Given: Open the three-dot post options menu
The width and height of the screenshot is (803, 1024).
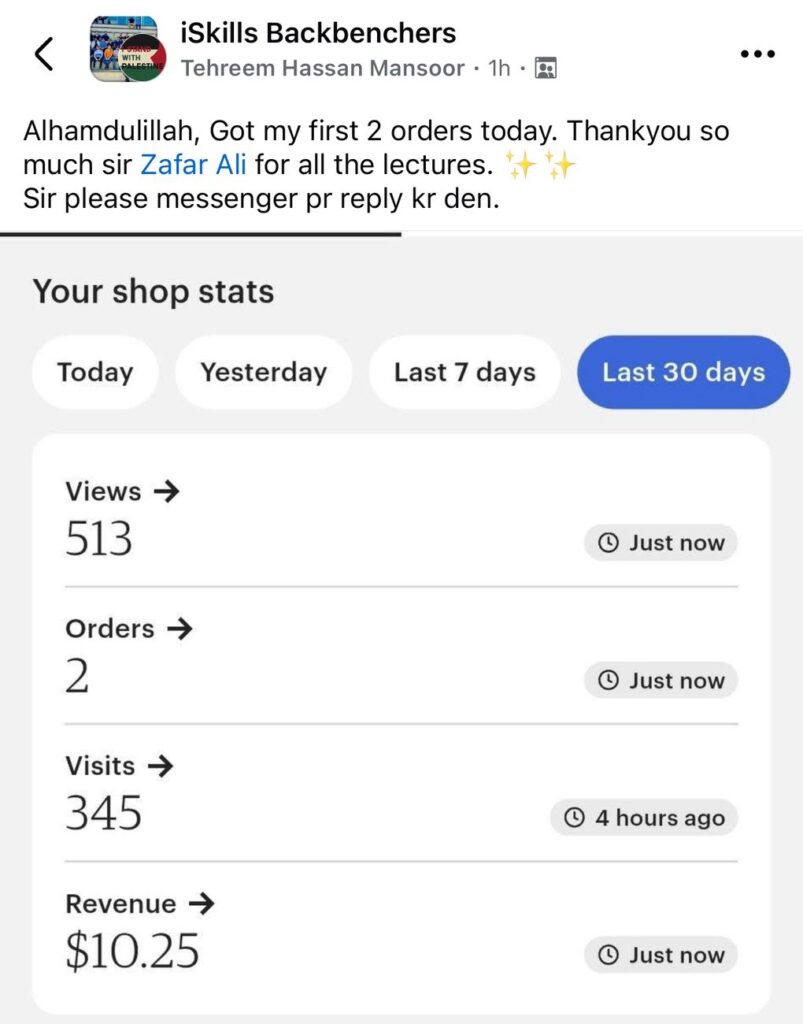Looking at the screenshot, I should click(x=757, y=54).
